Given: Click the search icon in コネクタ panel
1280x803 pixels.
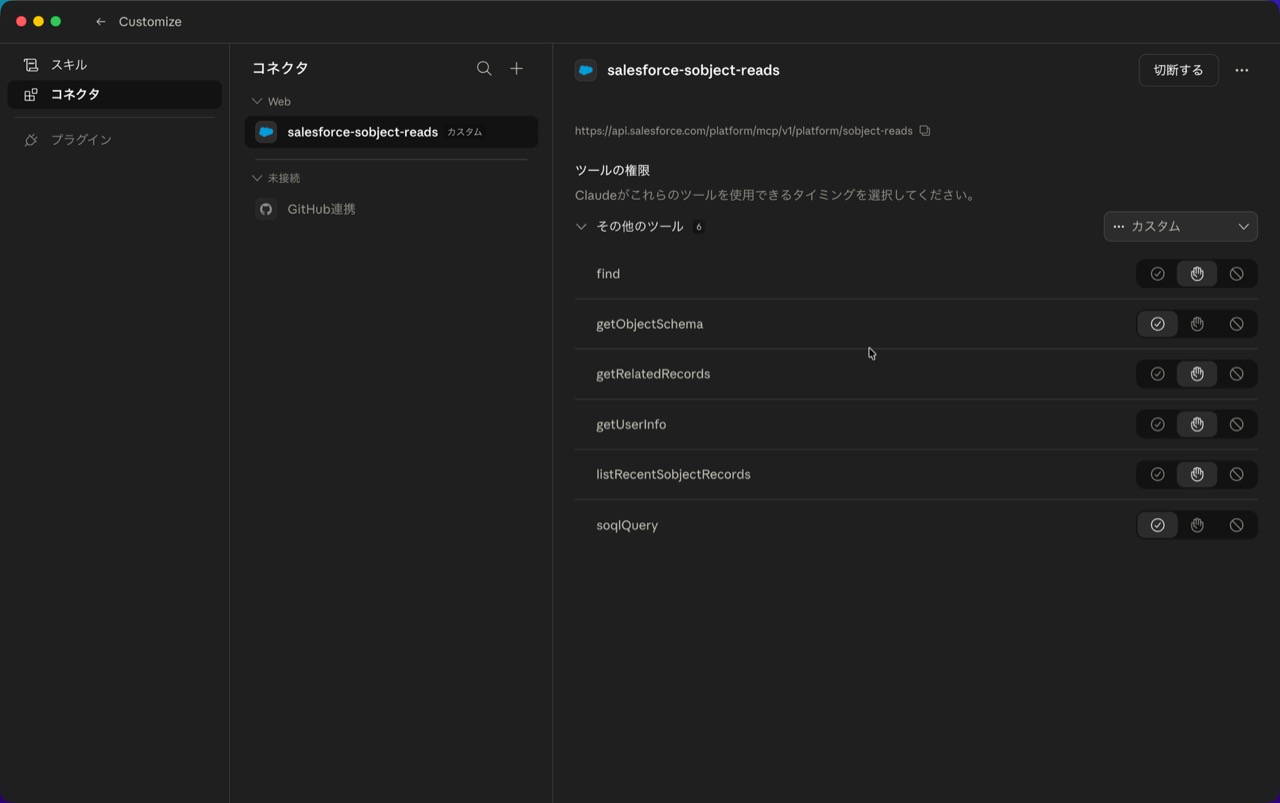Looking at the screenshot, I should pos(484,68).
